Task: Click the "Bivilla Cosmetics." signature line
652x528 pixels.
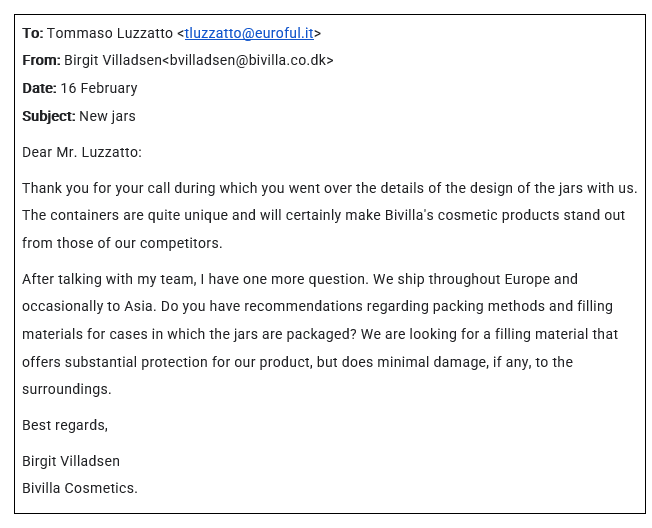Action: (x=80, y=488)
